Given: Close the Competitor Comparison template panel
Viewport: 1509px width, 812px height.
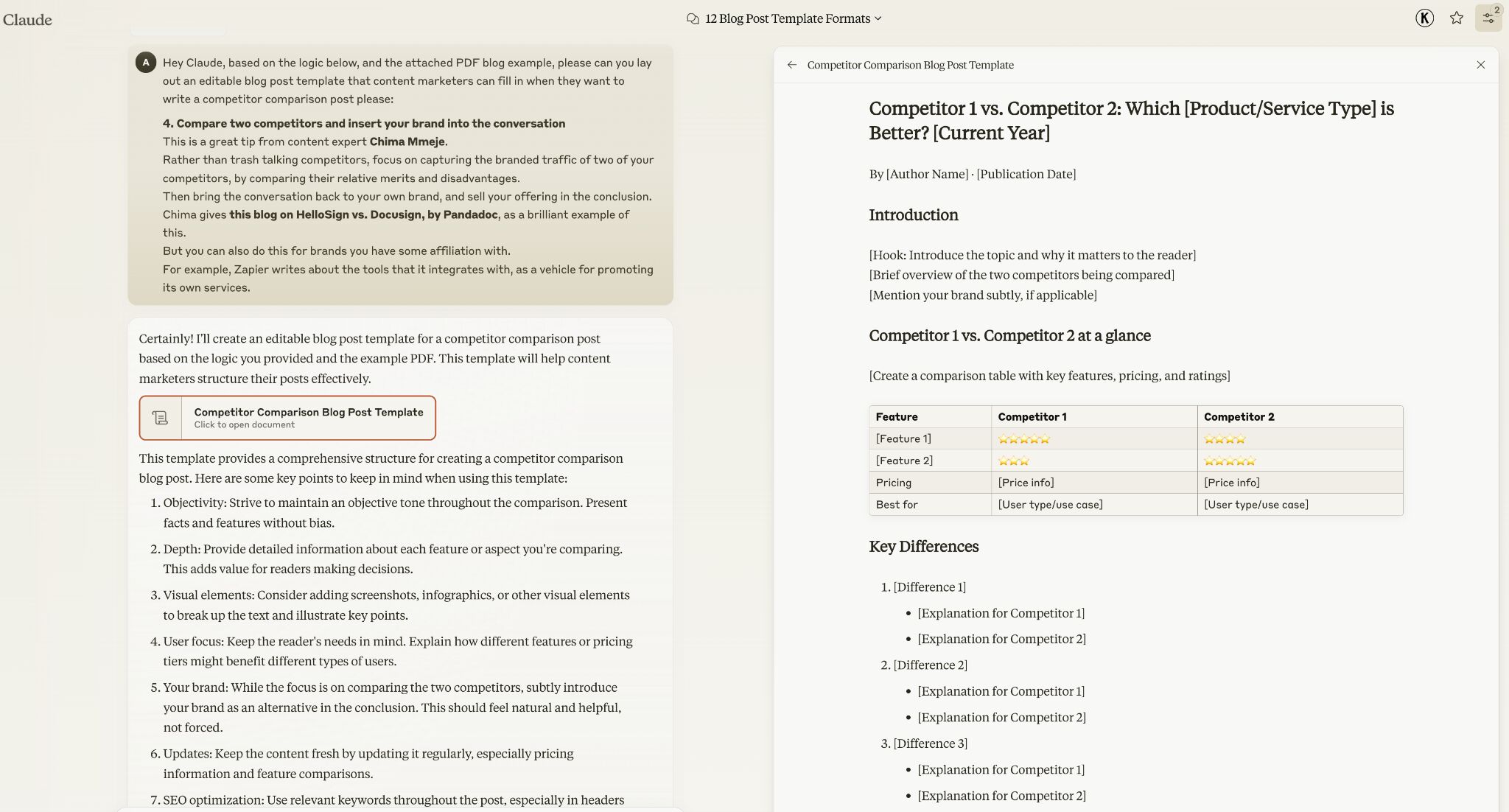Looking at the screenshot, I should tap(1480, 65).
